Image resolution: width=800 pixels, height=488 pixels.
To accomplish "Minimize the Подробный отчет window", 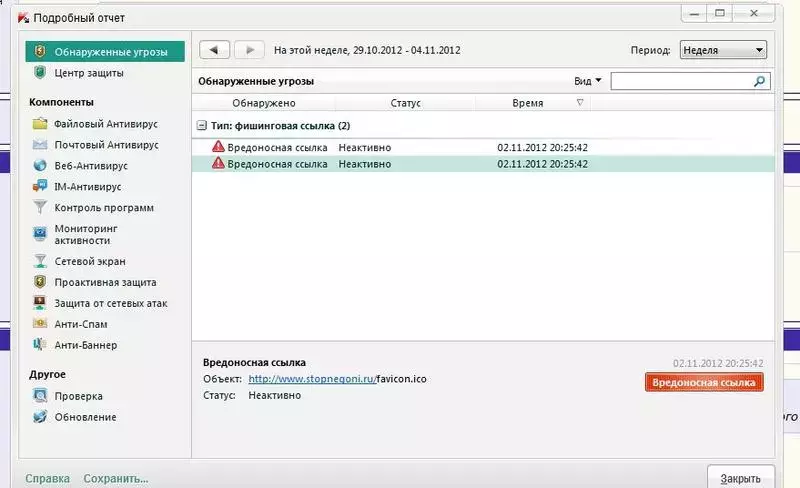I will click(694, 13).
